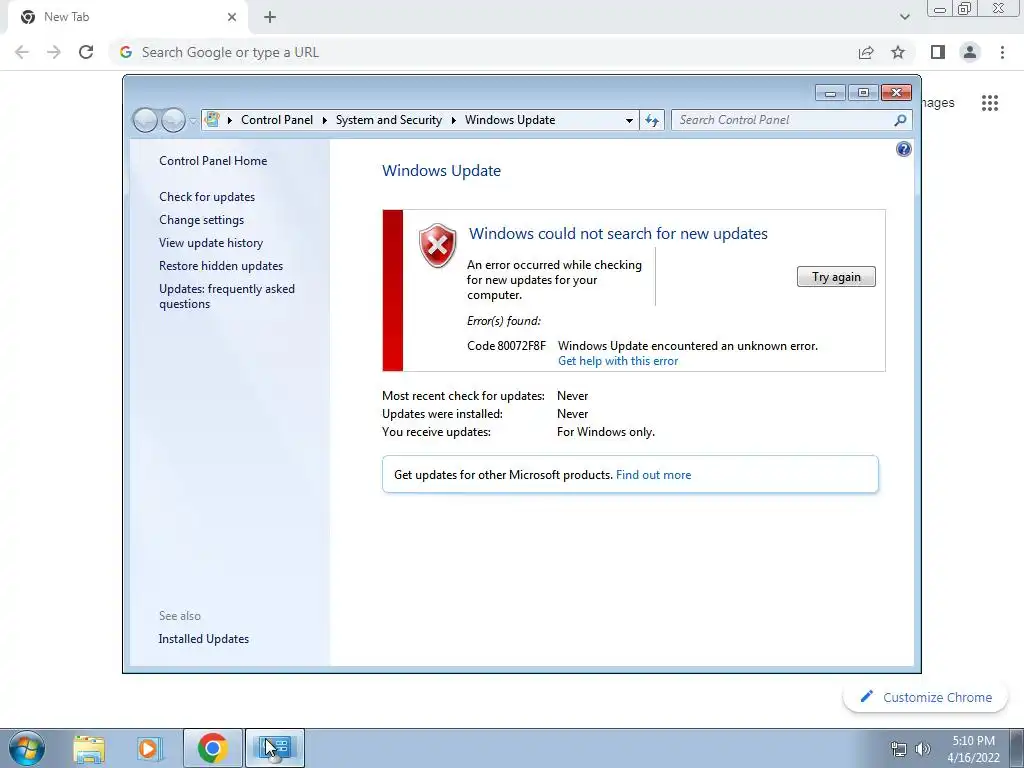
Task: Open Chrome side panel icon
Action: [938, 52]
